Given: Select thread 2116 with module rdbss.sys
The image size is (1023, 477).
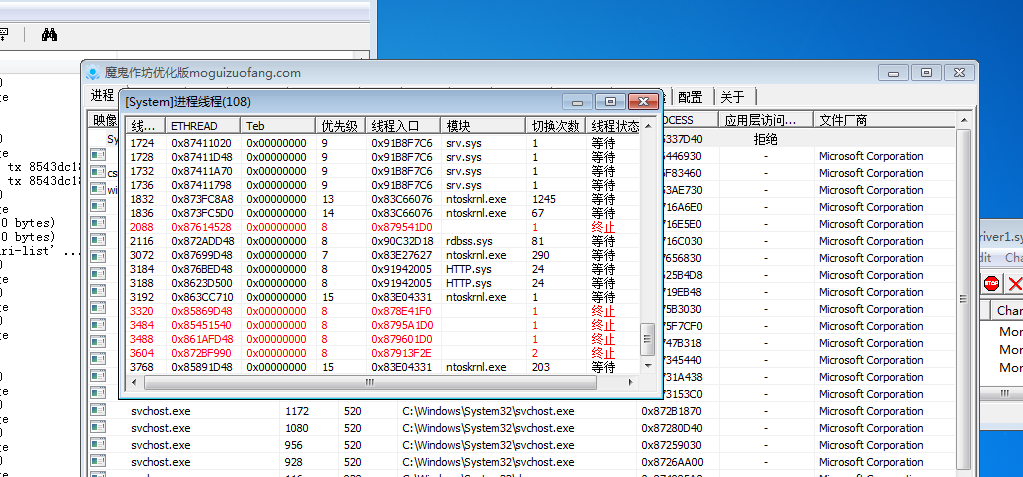Looking at the screenshot, I should click(x=384, y=241).
